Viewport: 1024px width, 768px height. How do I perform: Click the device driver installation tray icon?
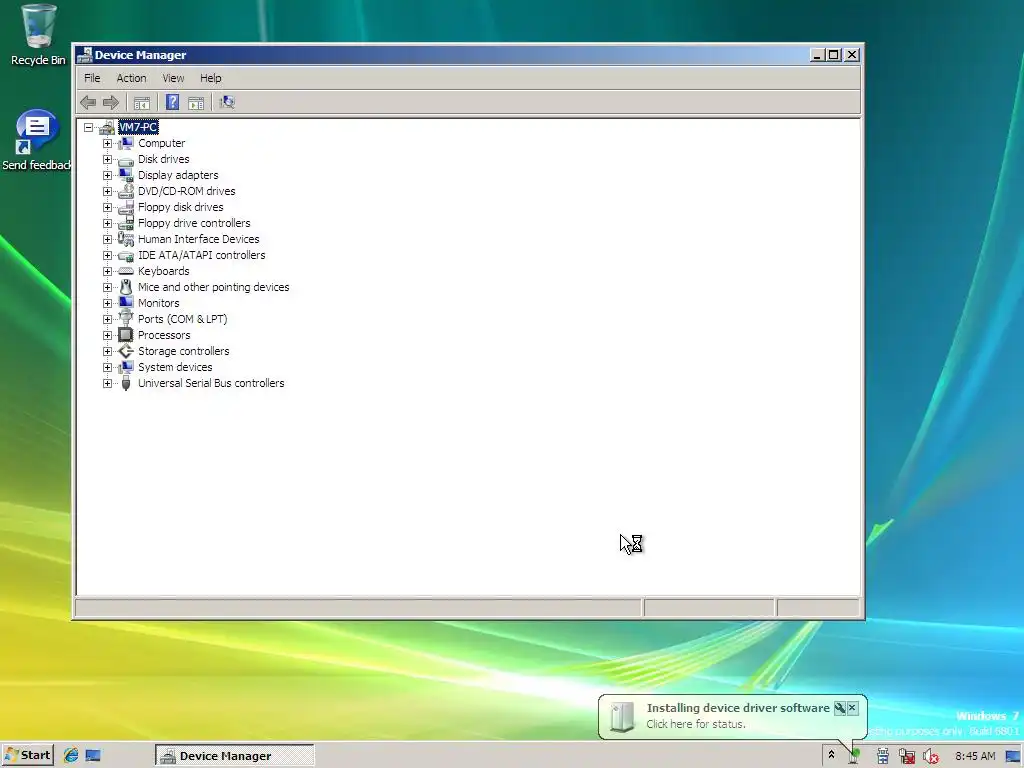pyautogui.click(x=854, y=756)
